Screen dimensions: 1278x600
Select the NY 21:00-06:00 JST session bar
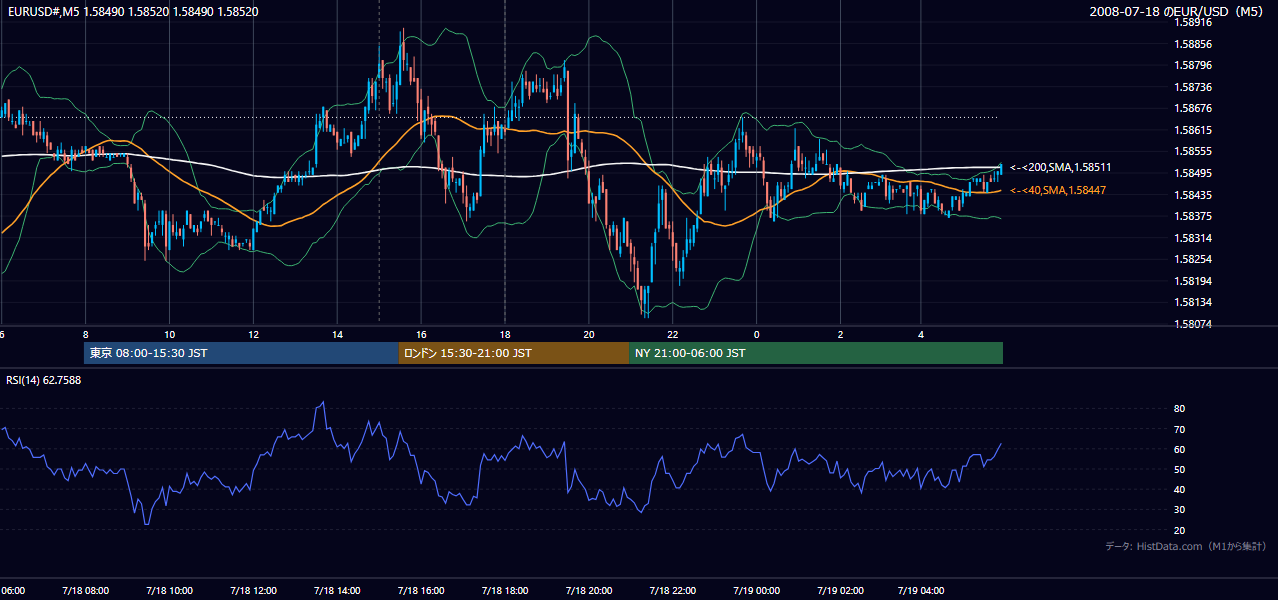click(x=816, y=353)
